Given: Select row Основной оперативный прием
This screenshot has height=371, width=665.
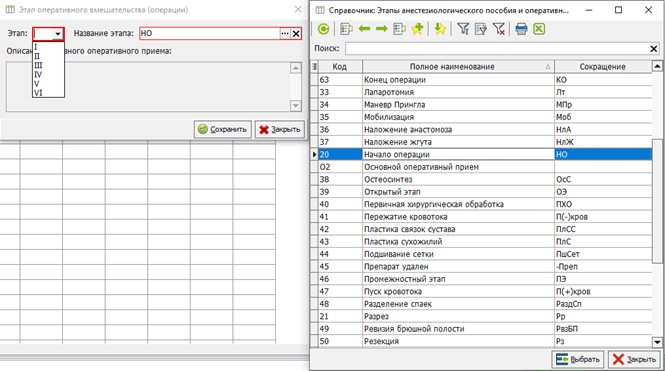Looking at the screenshot, I should (x=481, y=167).
